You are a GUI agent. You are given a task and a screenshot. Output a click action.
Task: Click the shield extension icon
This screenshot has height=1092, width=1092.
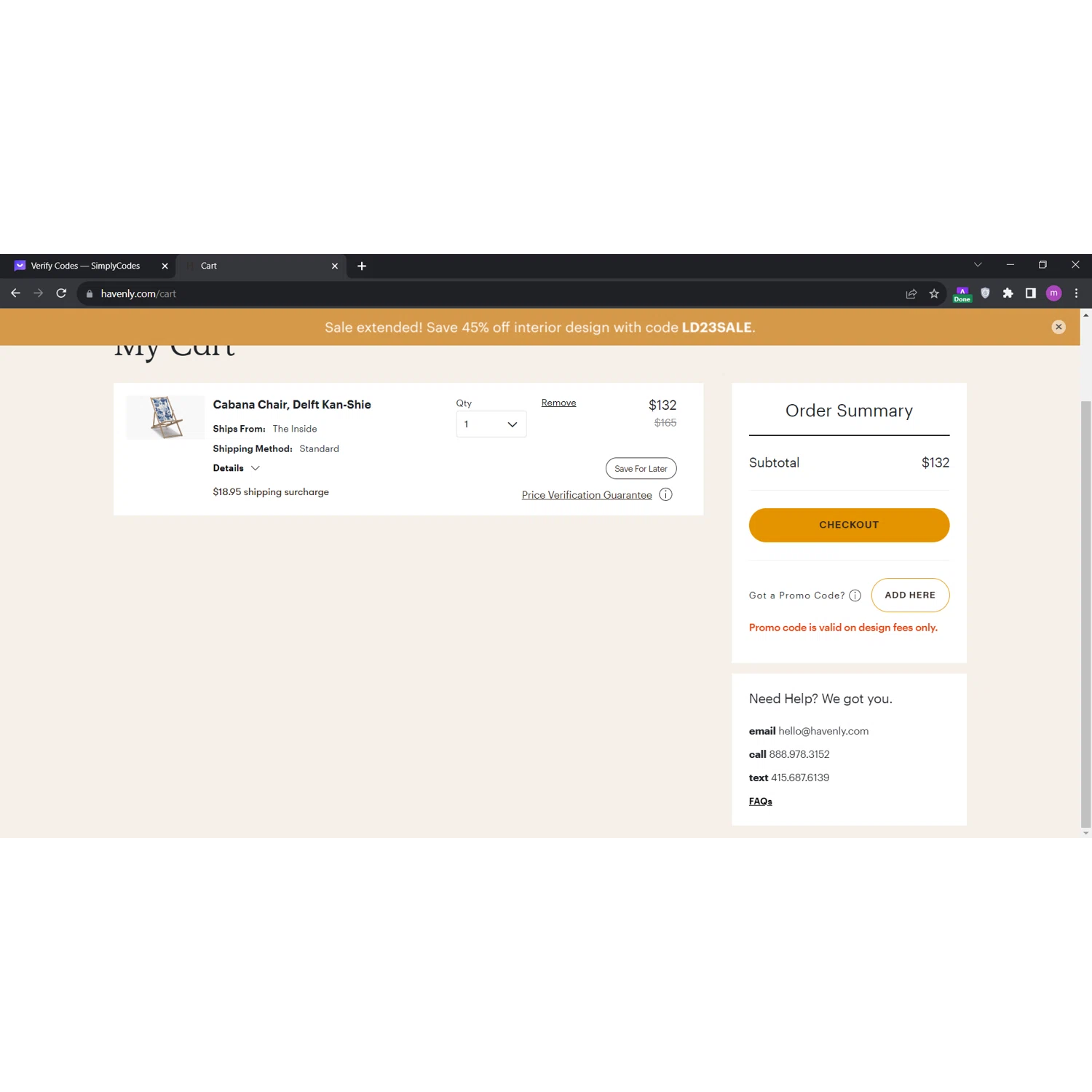[x=985, y=293]
